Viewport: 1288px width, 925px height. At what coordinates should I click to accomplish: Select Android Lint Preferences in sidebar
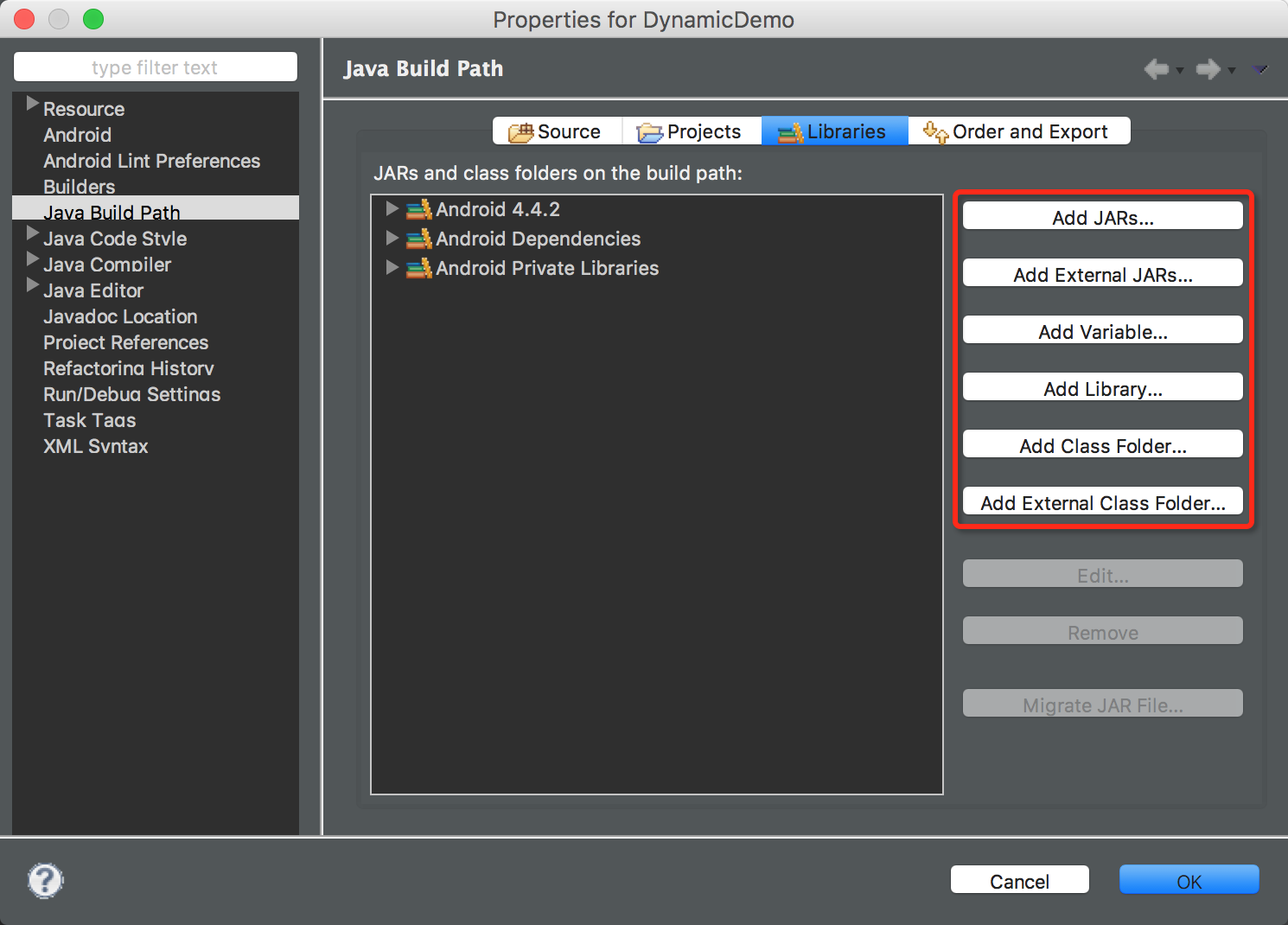[x=151, y=161]
